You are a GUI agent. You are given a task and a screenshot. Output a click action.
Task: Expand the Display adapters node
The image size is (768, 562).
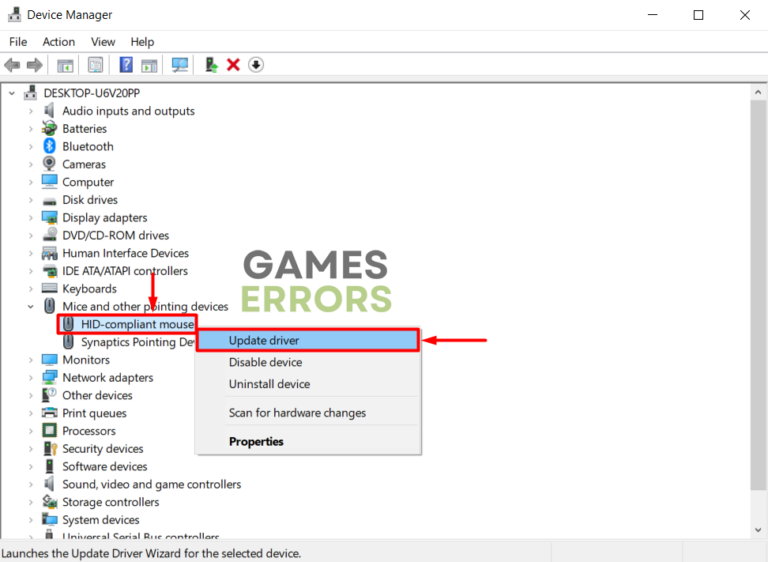tap(31, 218)
